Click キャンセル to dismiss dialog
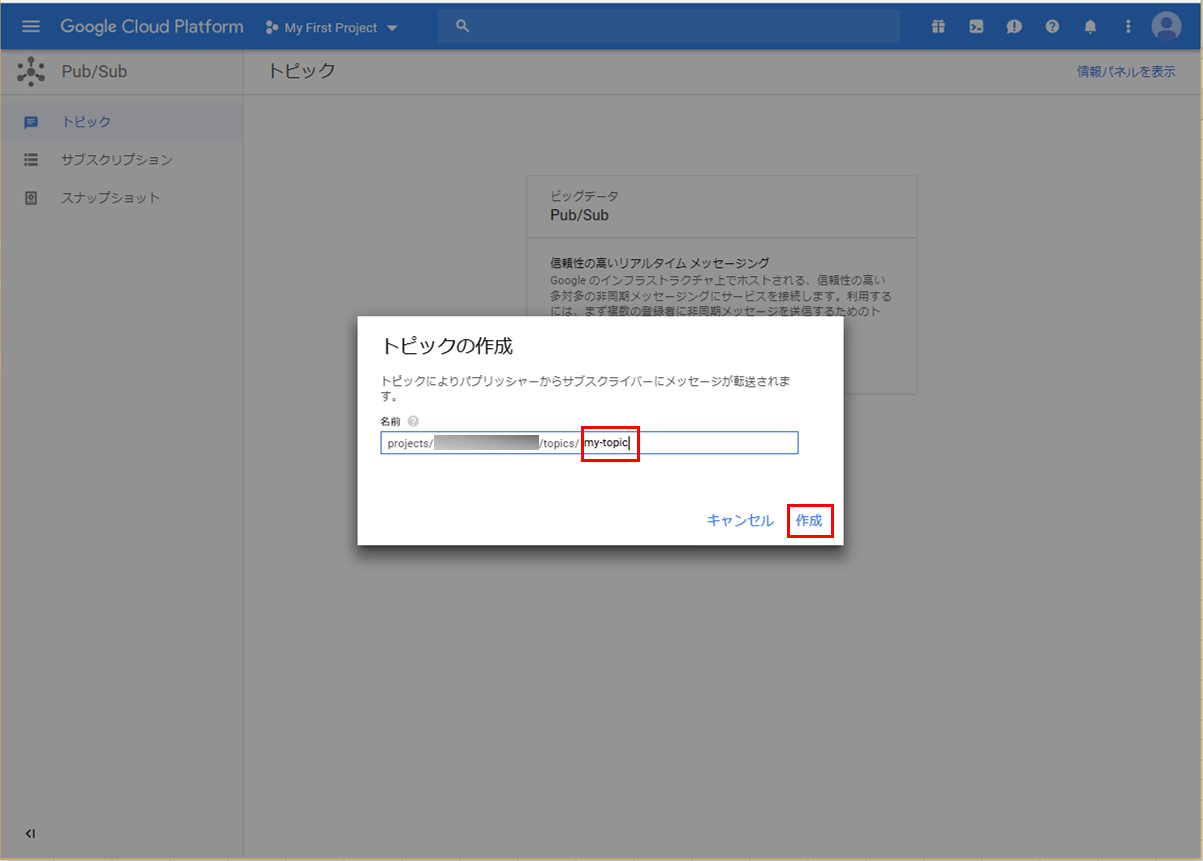The width and height of the screenshot is (1203, 861). [740, 521]
